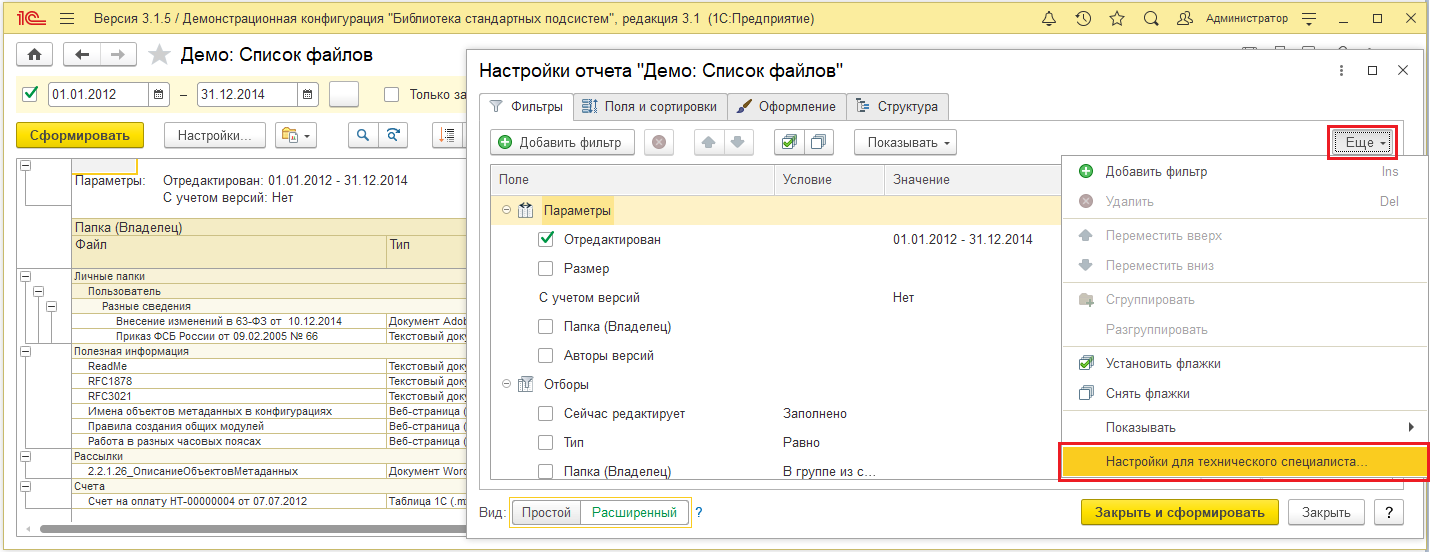This screenshot has height=552, width=1431.
Task: Switch to Оформление tab
Action: tap(786, 106)
